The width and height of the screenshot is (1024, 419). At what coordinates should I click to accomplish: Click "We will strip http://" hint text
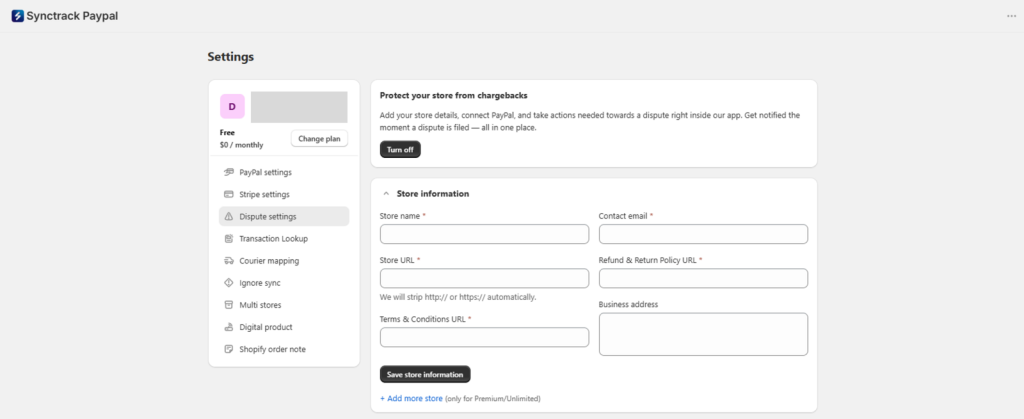(x=458, y=297)
